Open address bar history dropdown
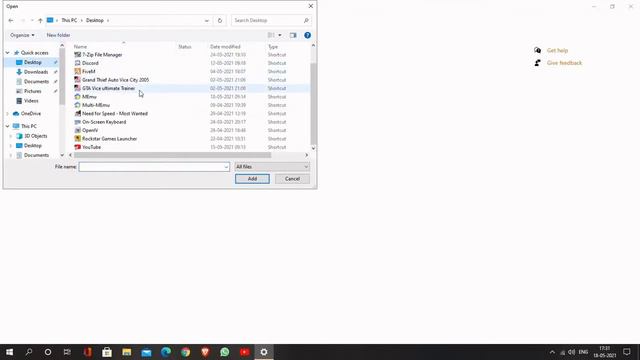The image size is (640, 360). [207, 20]
